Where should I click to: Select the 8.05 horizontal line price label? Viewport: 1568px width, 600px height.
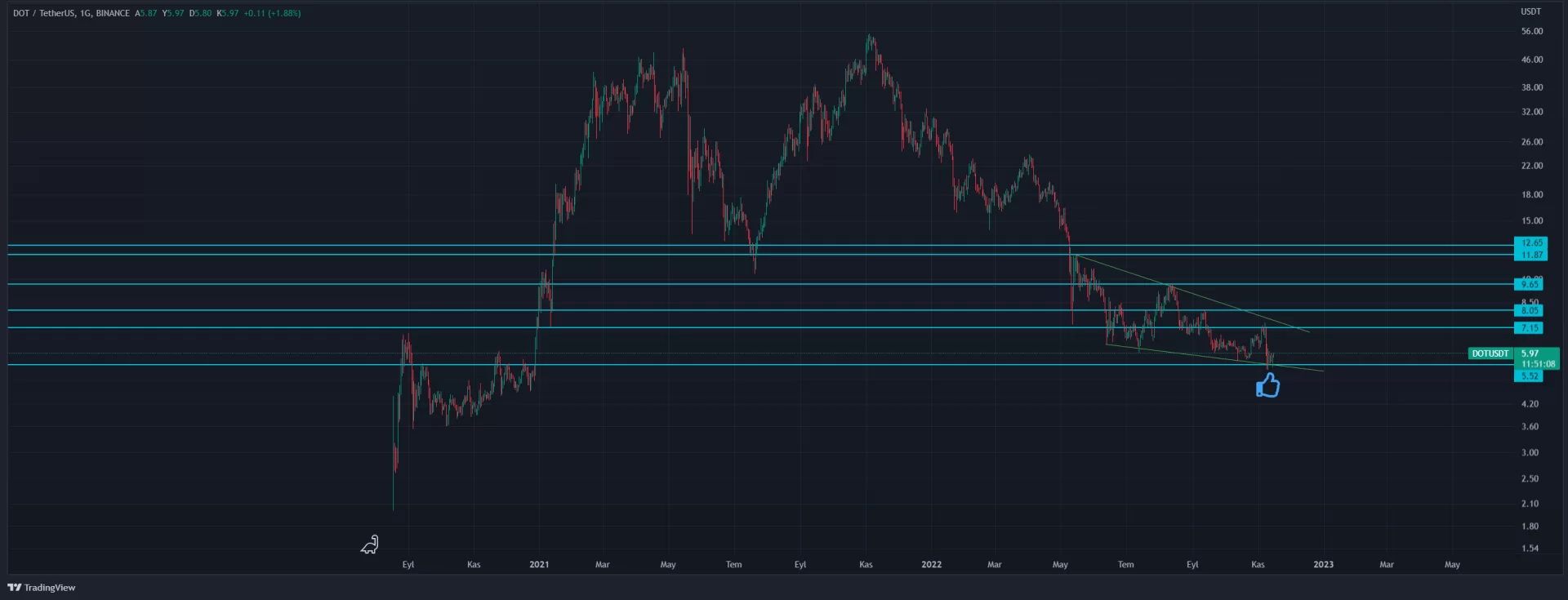click(1529, 310)
